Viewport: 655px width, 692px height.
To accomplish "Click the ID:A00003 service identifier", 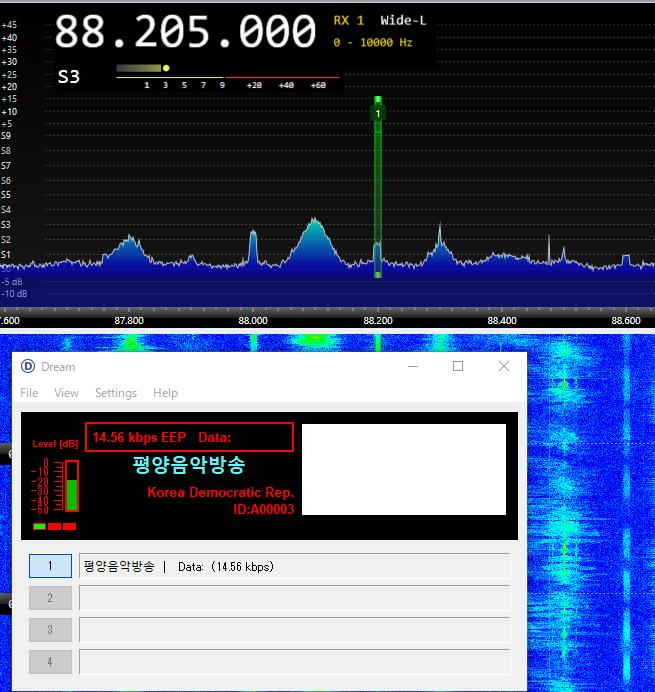I will (264, 509).
